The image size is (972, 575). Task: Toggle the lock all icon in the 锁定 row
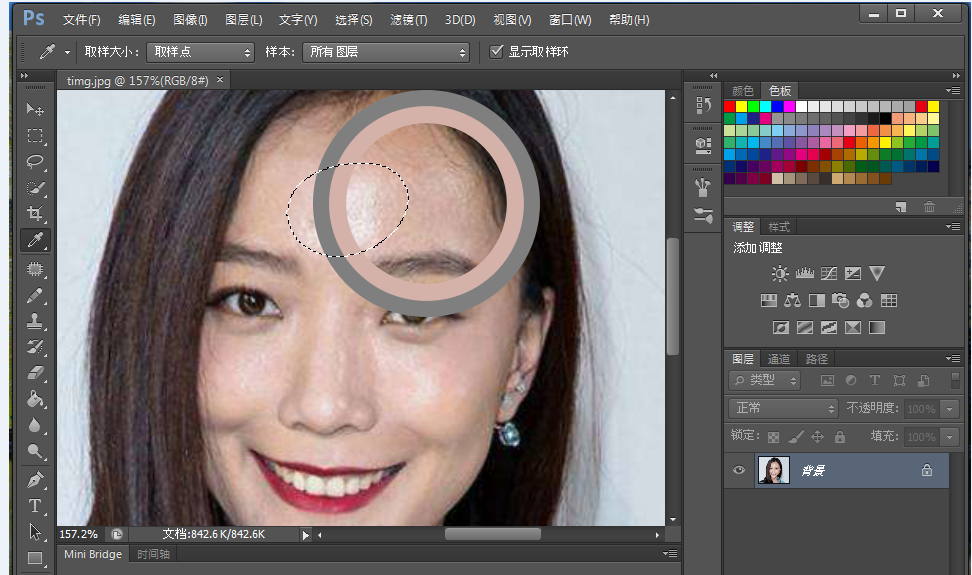click(x=840, y=437)
